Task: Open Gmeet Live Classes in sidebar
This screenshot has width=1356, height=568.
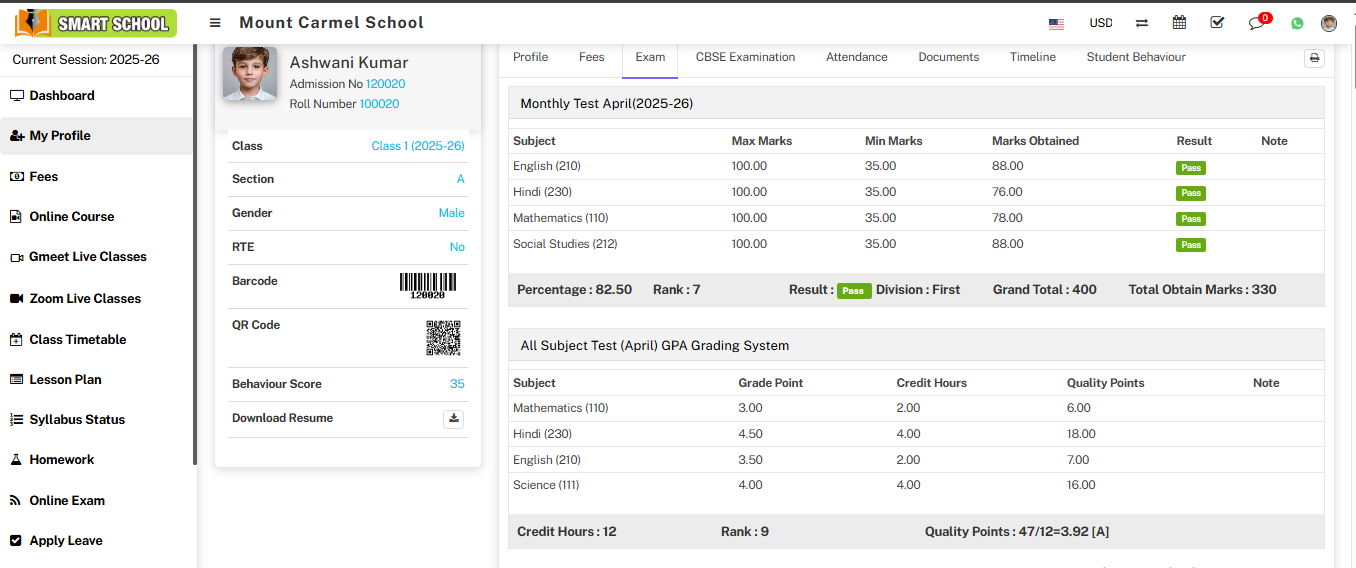Action: click(x=88, y=257)
